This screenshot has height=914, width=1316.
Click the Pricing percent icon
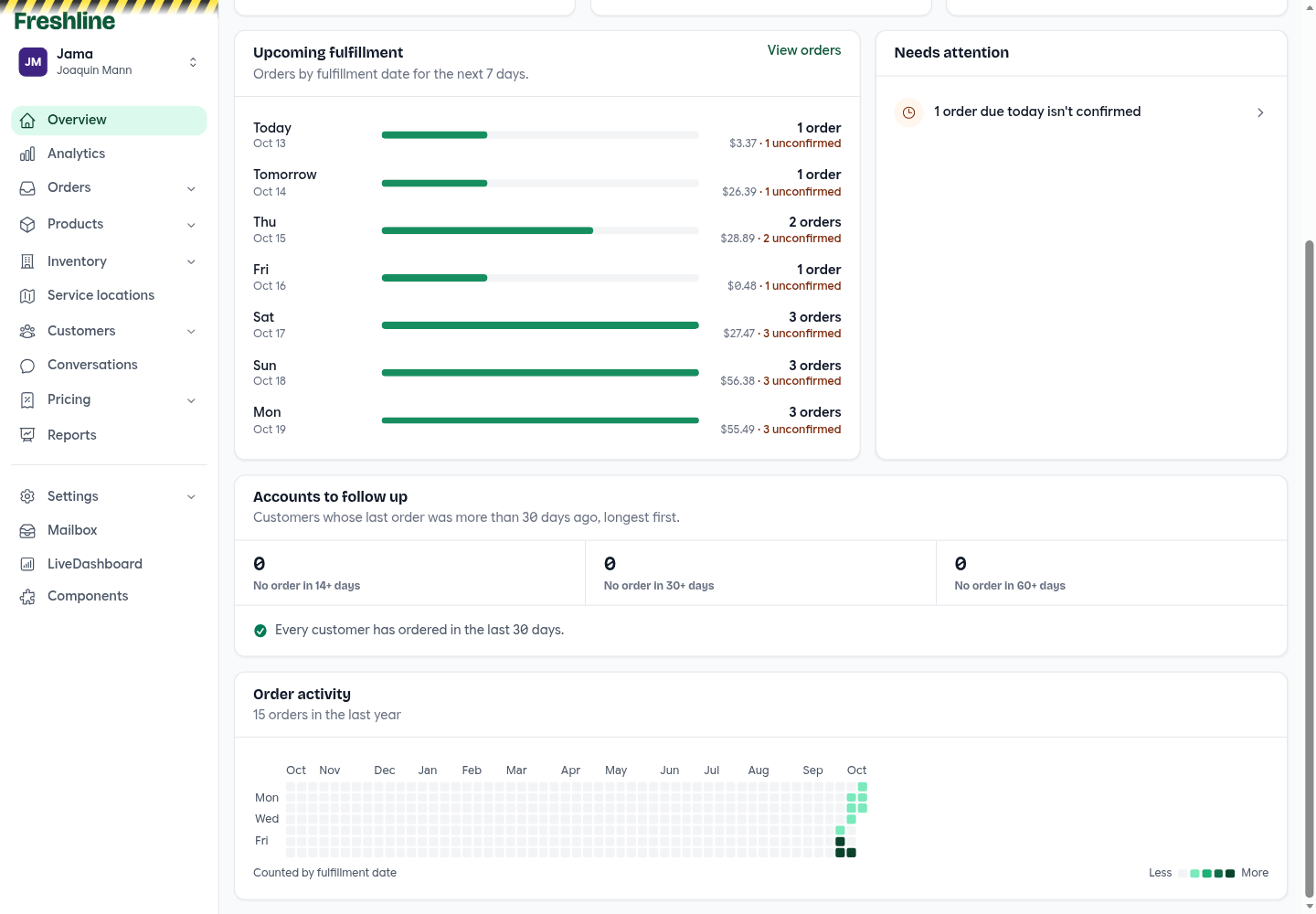pos(27,399)
